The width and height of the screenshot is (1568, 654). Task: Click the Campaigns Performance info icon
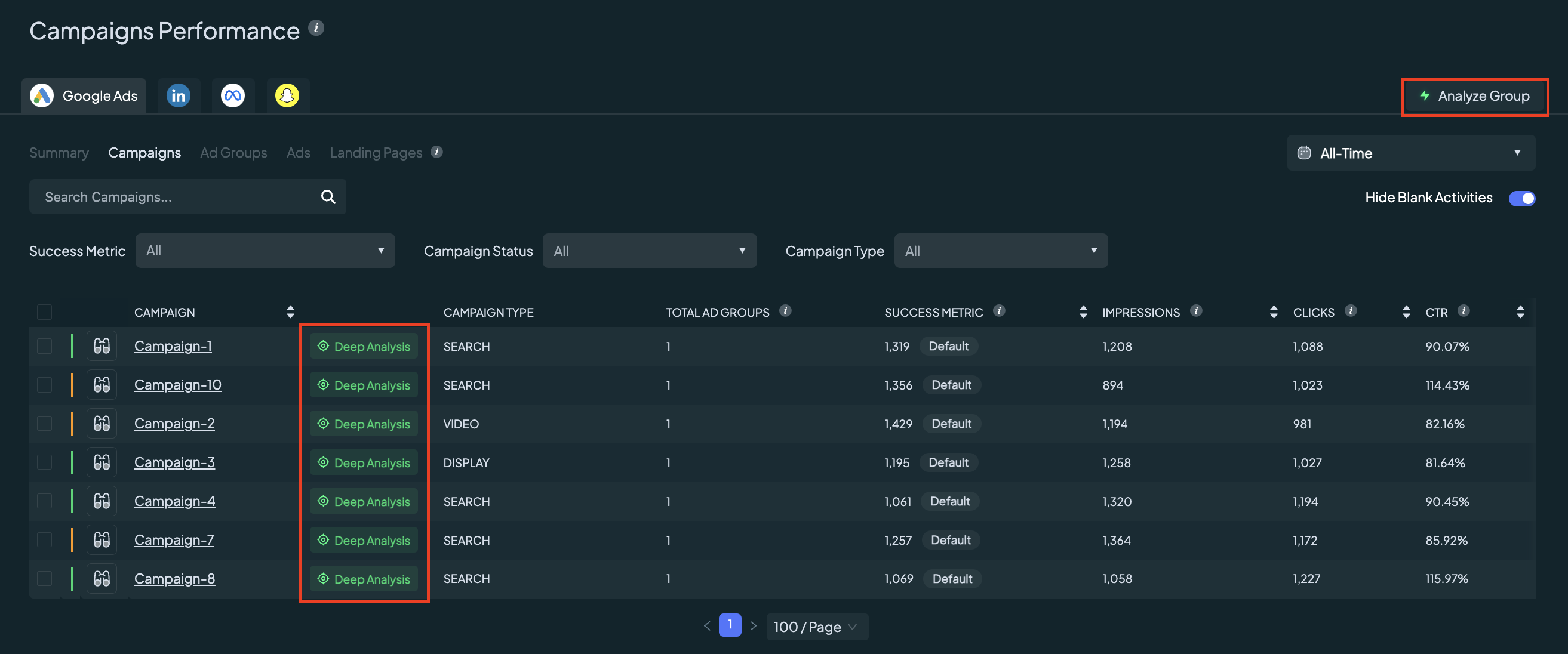[x=316, y=27]
